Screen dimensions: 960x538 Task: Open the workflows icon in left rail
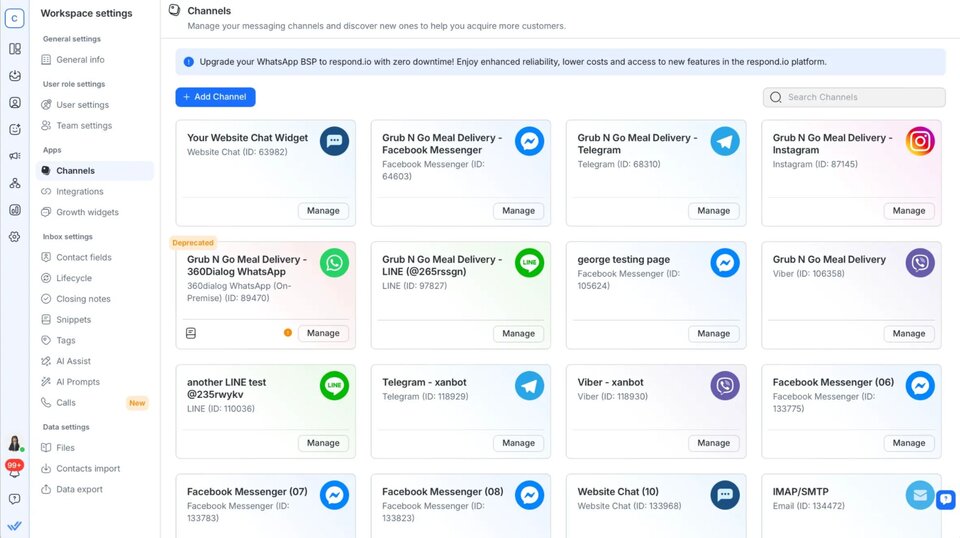point(15,183)
